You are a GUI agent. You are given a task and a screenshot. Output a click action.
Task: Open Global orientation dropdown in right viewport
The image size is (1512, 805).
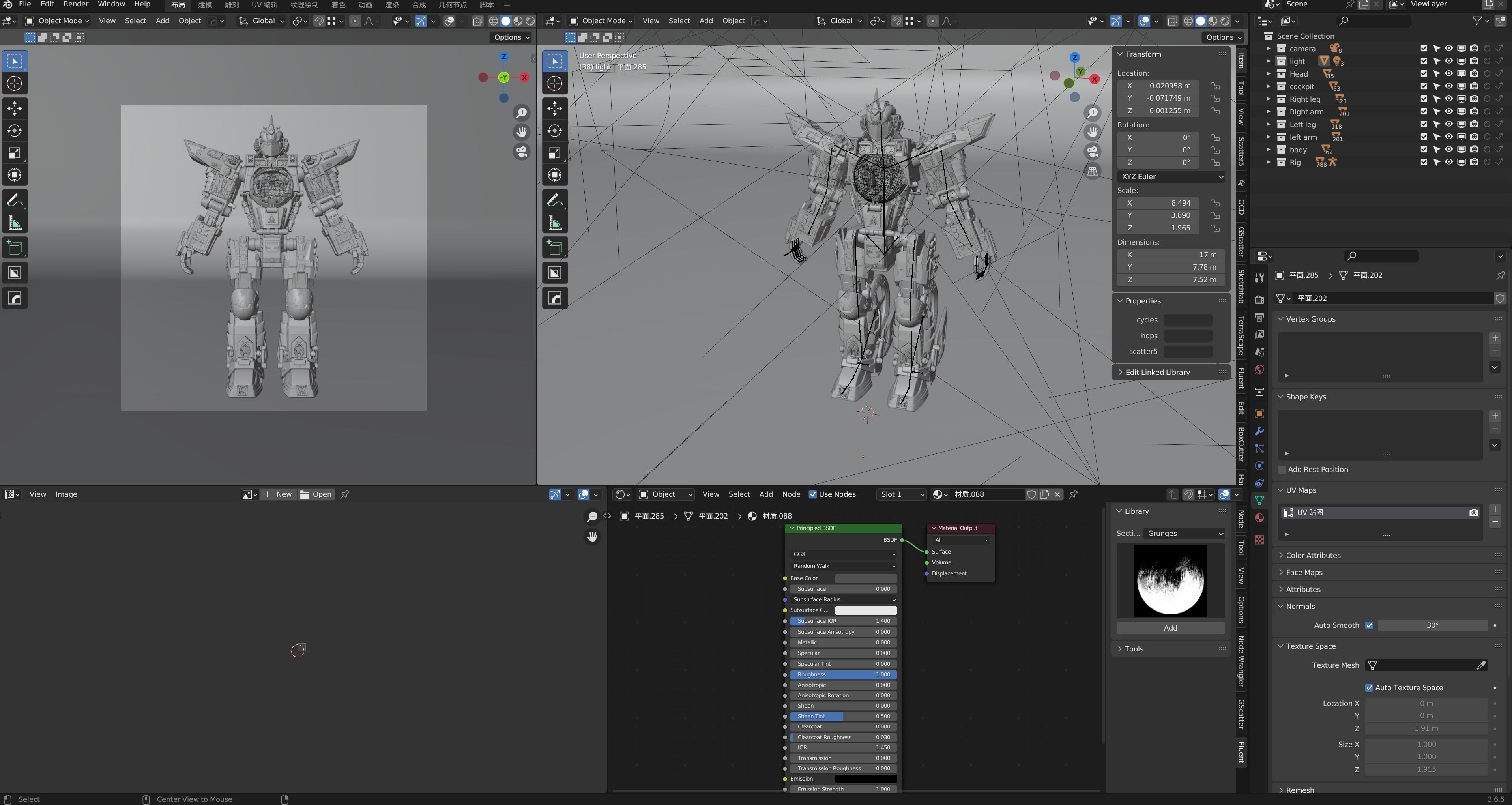tap(839, 21)
